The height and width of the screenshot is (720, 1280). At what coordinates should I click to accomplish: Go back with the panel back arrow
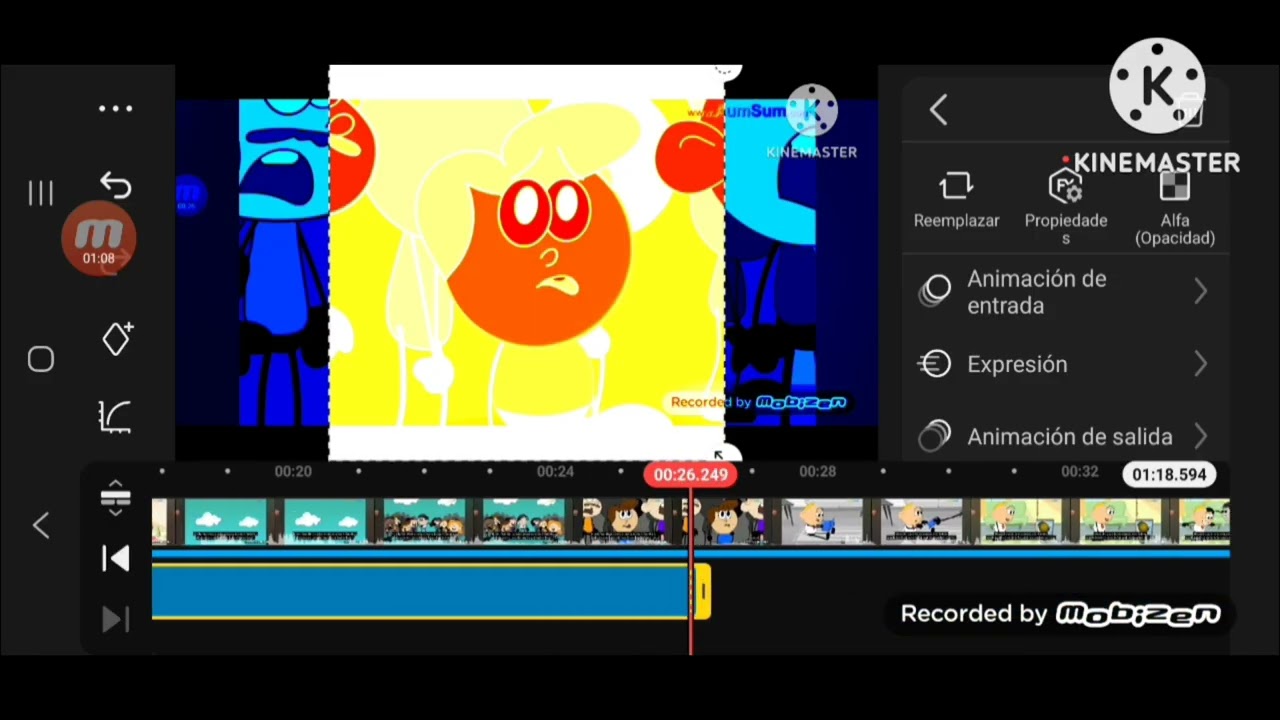938,110
